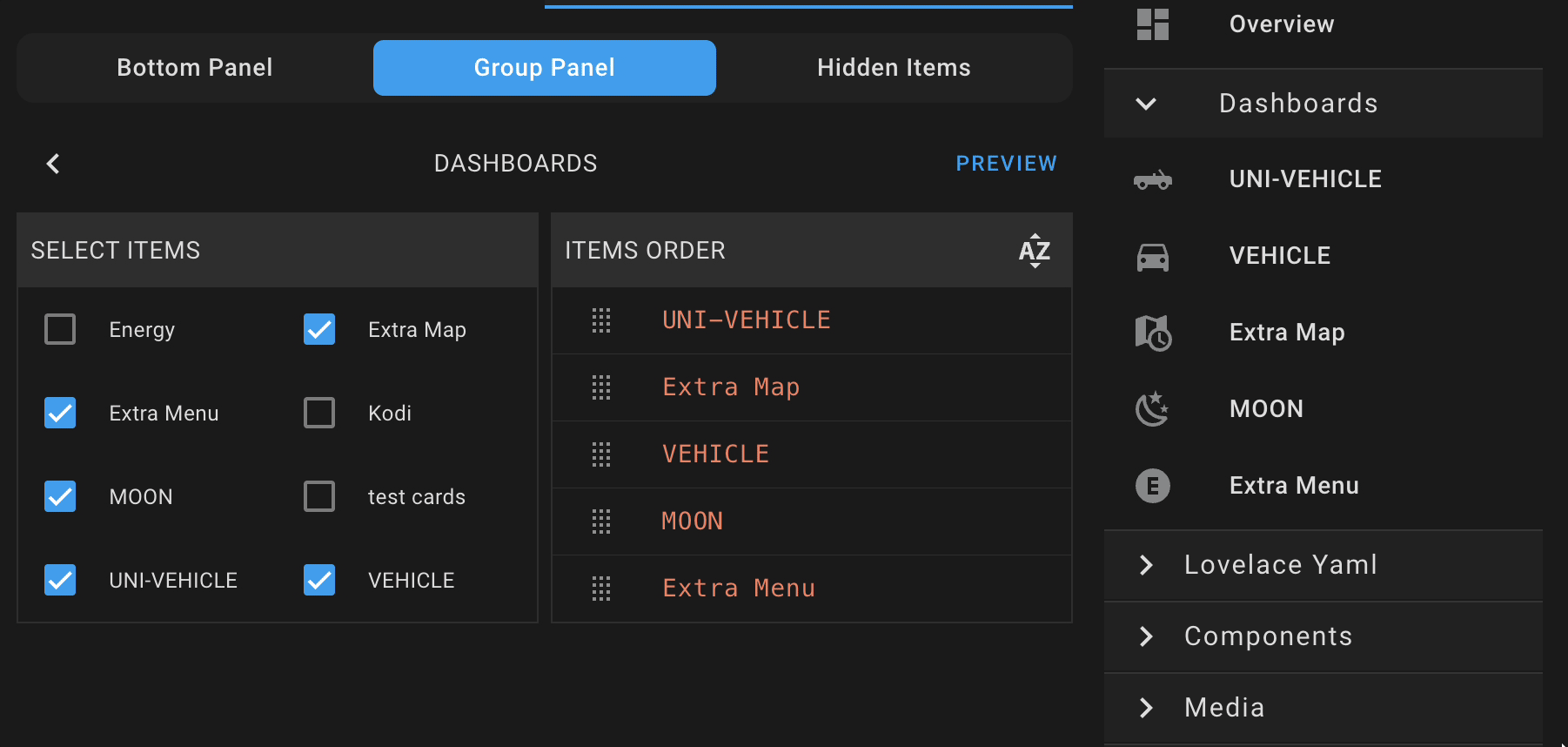Switch to the Bottom Panel tab
The height and width of the screenshot is (747, 1568).
click(x=195, y=68)
